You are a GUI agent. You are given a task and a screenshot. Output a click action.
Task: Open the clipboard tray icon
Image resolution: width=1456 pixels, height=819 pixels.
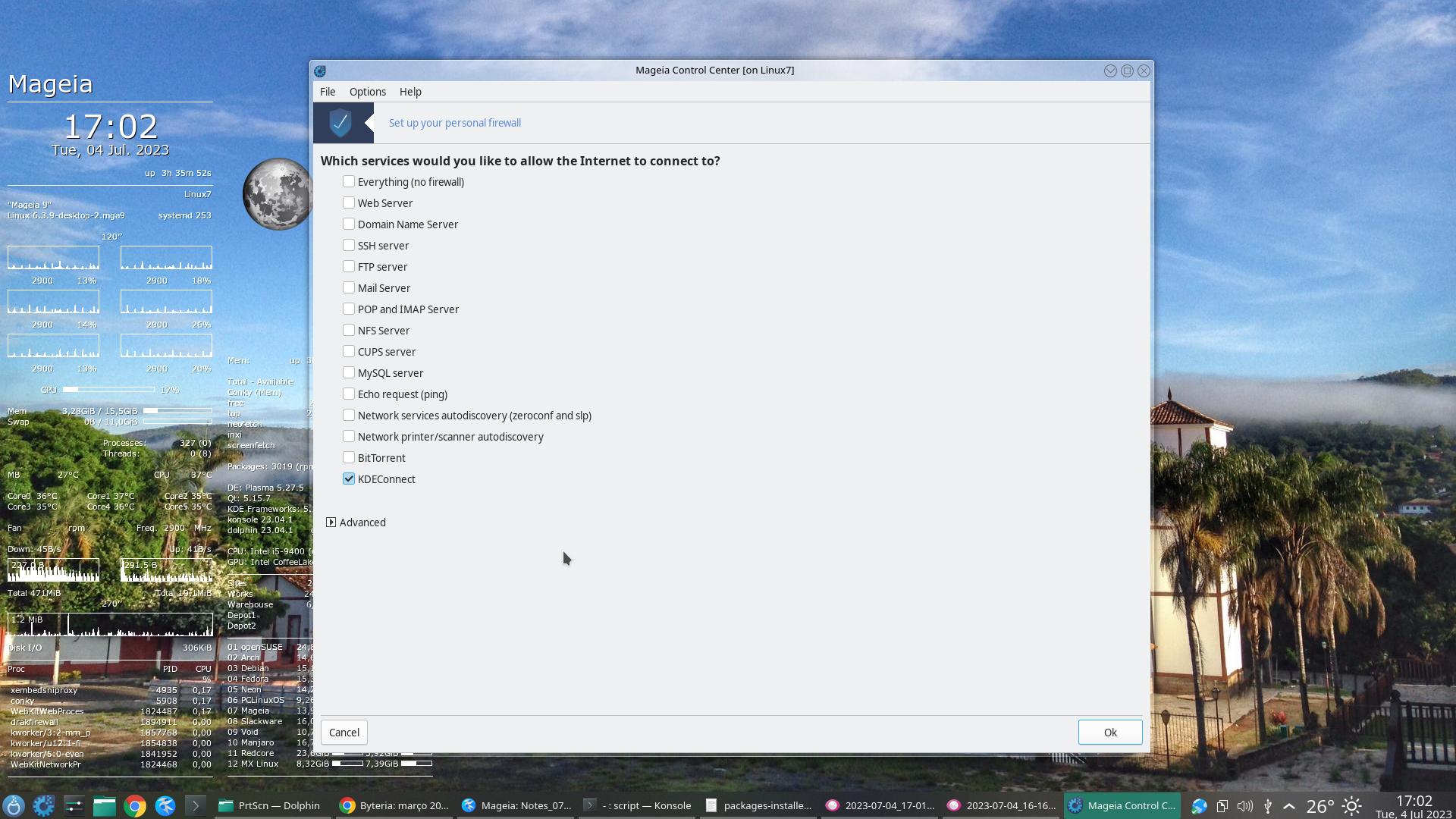1222,805
